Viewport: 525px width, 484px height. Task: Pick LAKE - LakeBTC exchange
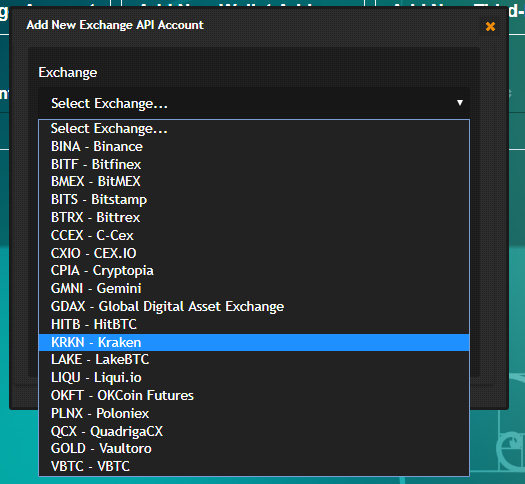(254, 360)
